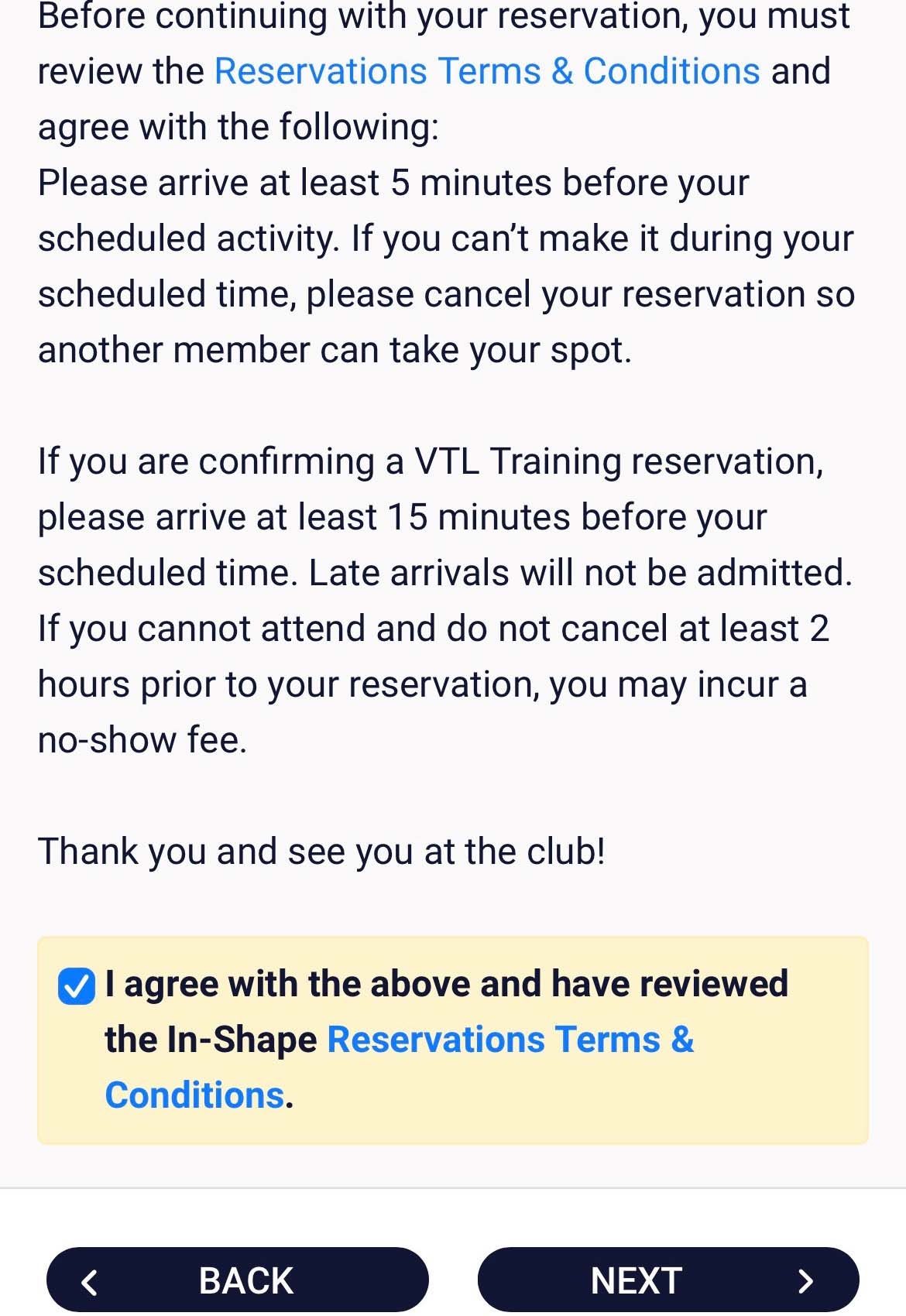Click the "VTL Training reservation" sentence

coord(430,461)
